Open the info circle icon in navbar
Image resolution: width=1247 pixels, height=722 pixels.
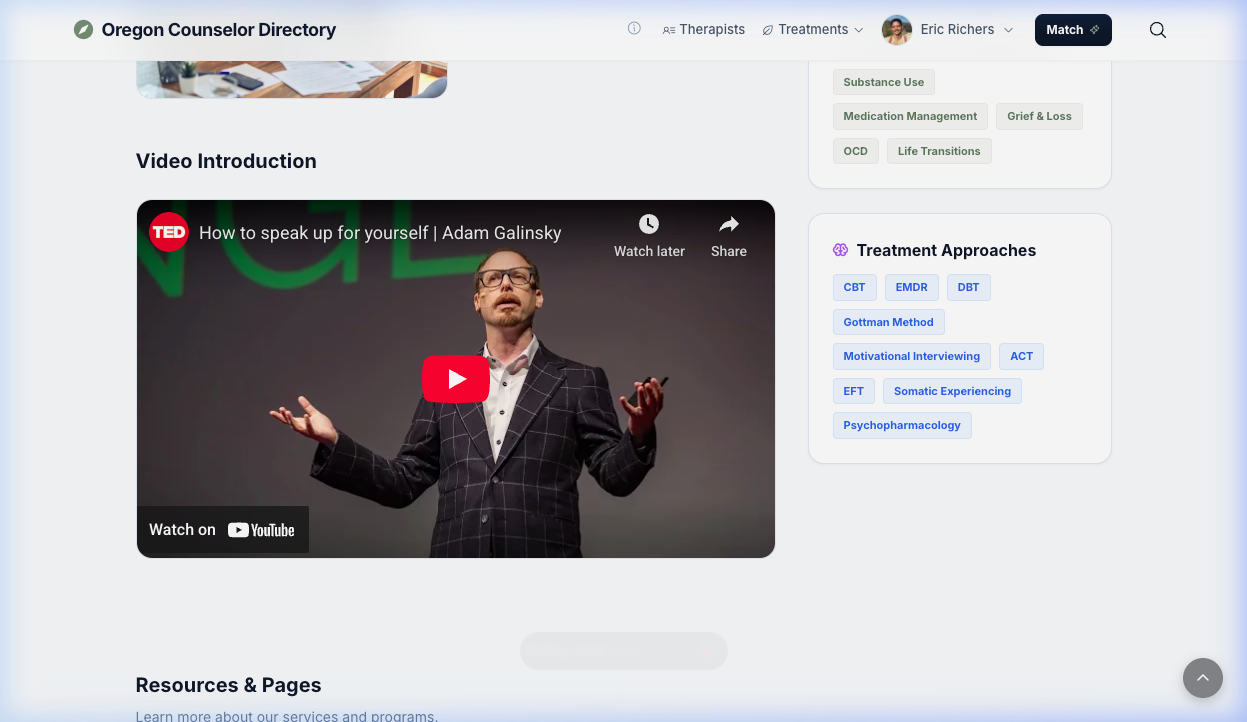[634, 29]
